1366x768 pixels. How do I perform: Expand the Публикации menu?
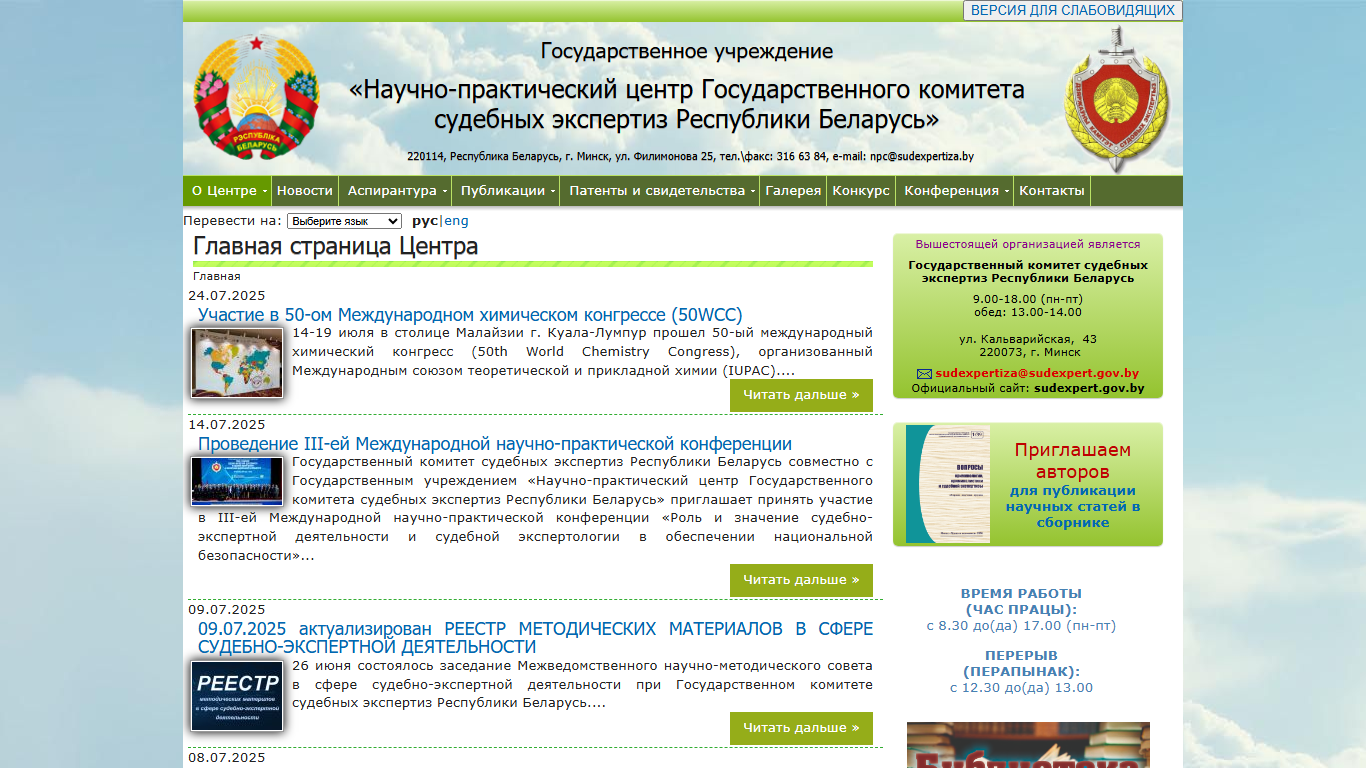(505, 191)
